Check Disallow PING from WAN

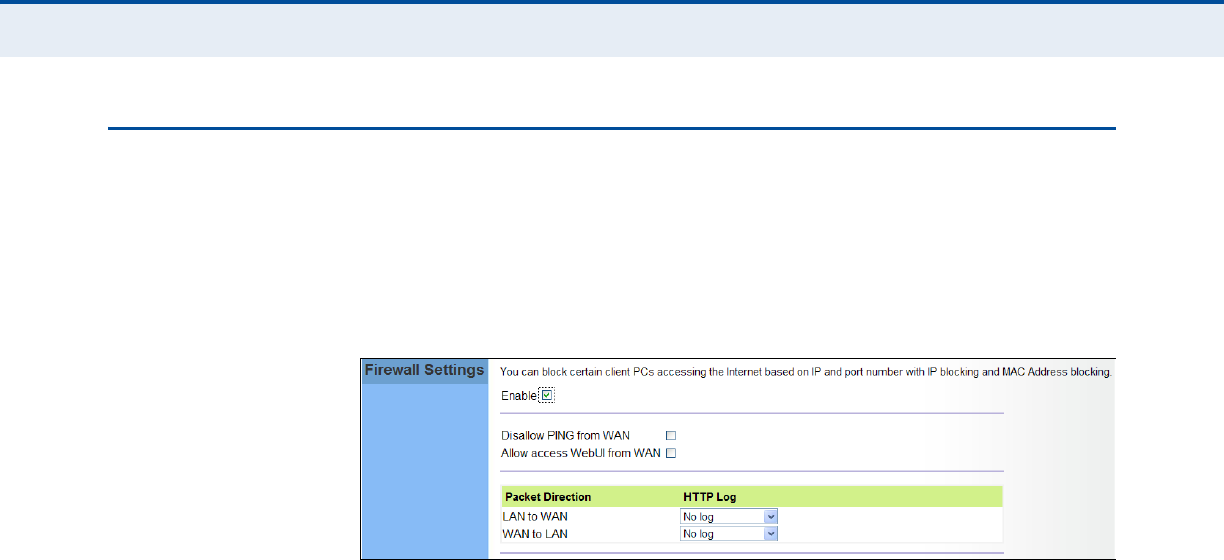tap(672, 435)
